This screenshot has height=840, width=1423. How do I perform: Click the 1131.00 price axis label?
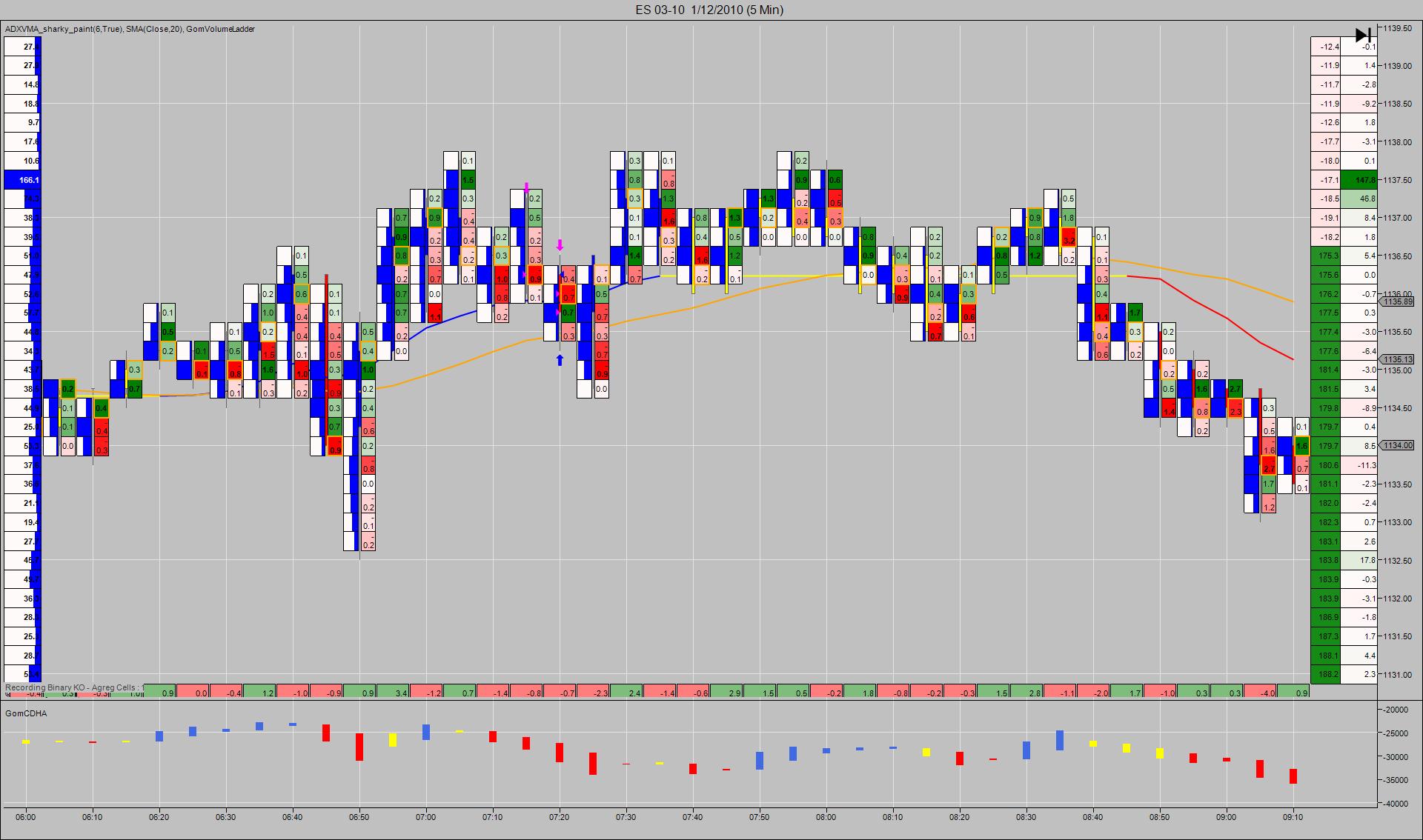1397,674
